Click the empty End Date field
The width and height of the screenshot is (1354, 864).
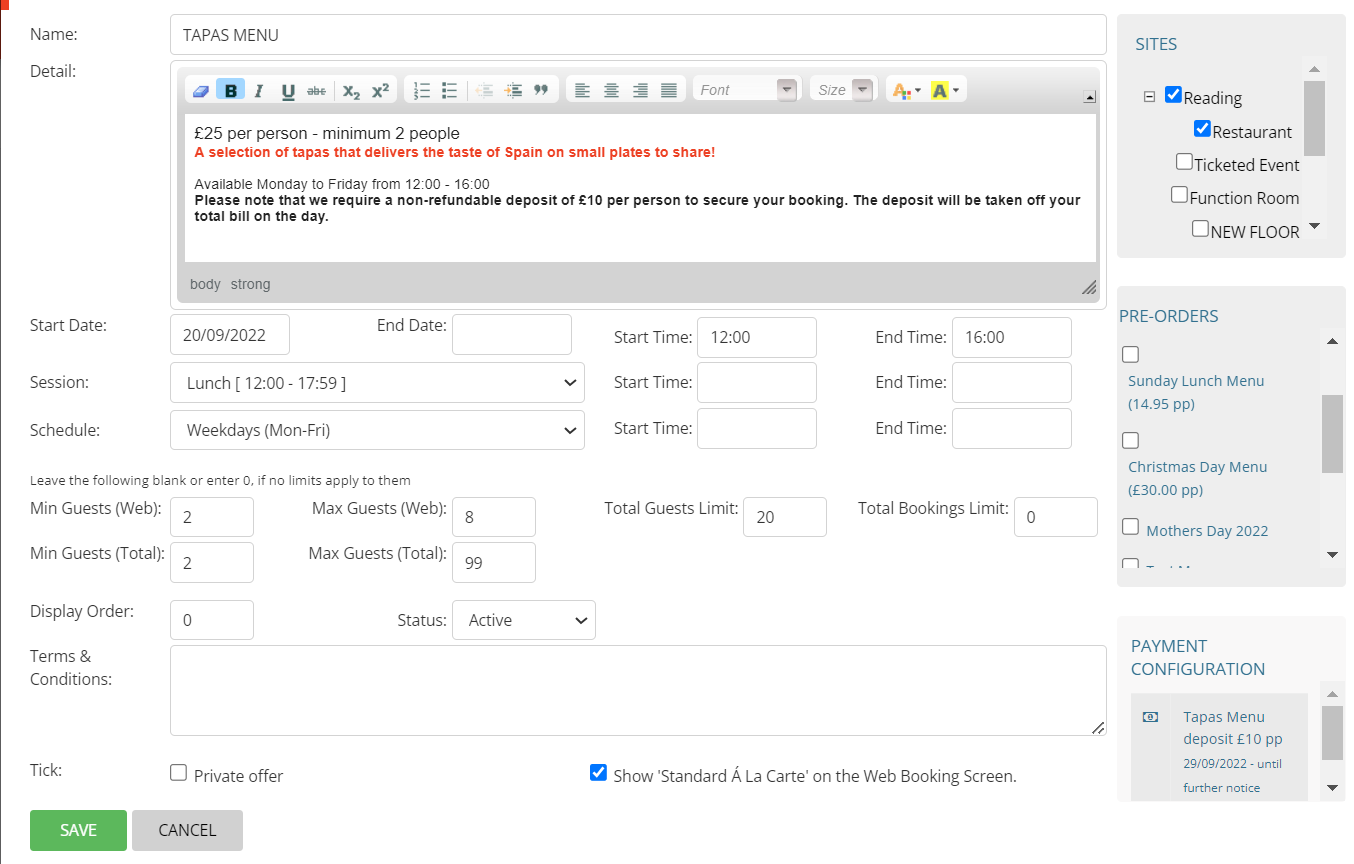click(x=512, y=335)
